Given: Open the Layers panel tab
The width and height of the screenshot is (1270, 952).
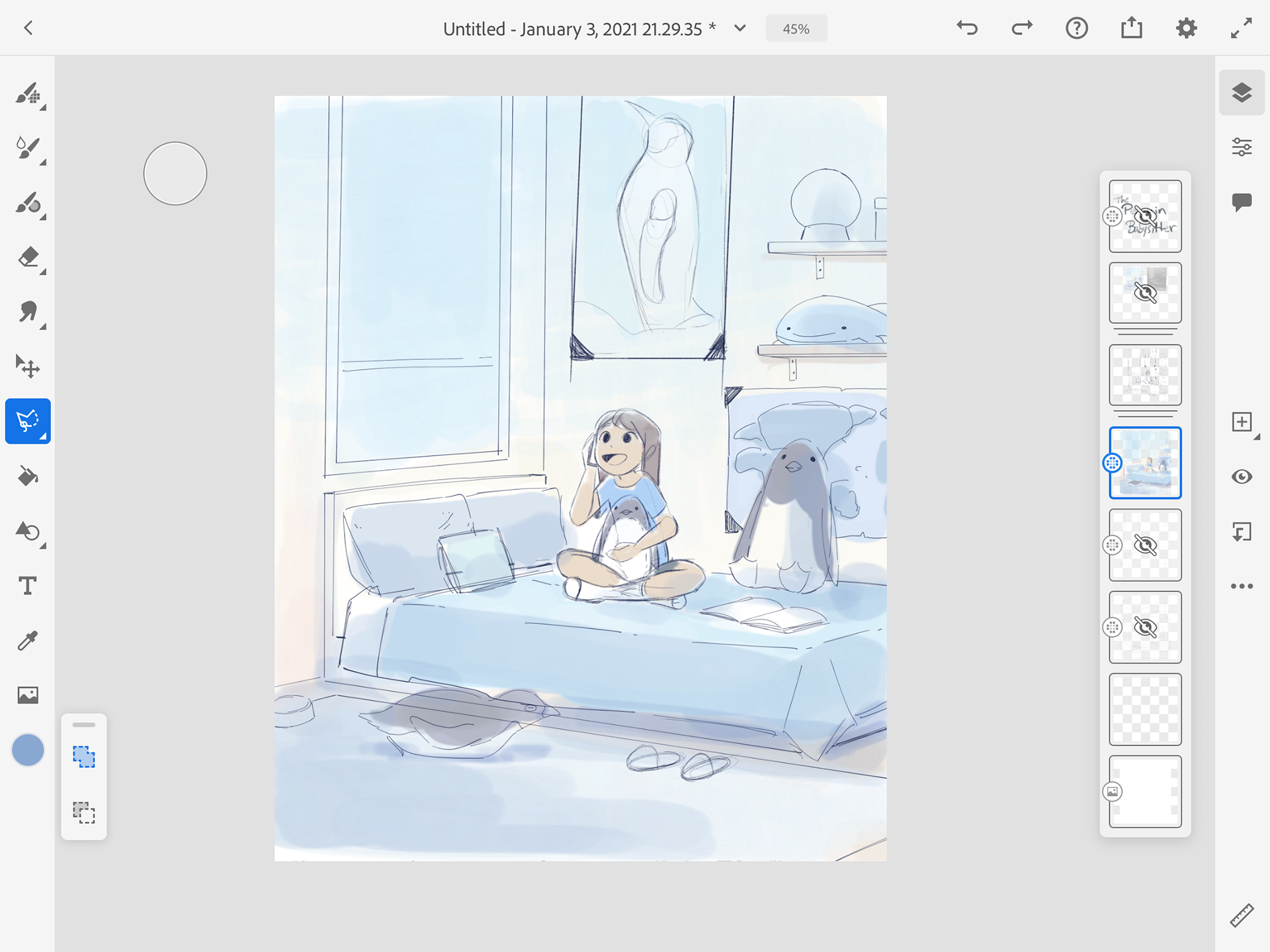Looking at the screenshot, I should [1242, 93].
